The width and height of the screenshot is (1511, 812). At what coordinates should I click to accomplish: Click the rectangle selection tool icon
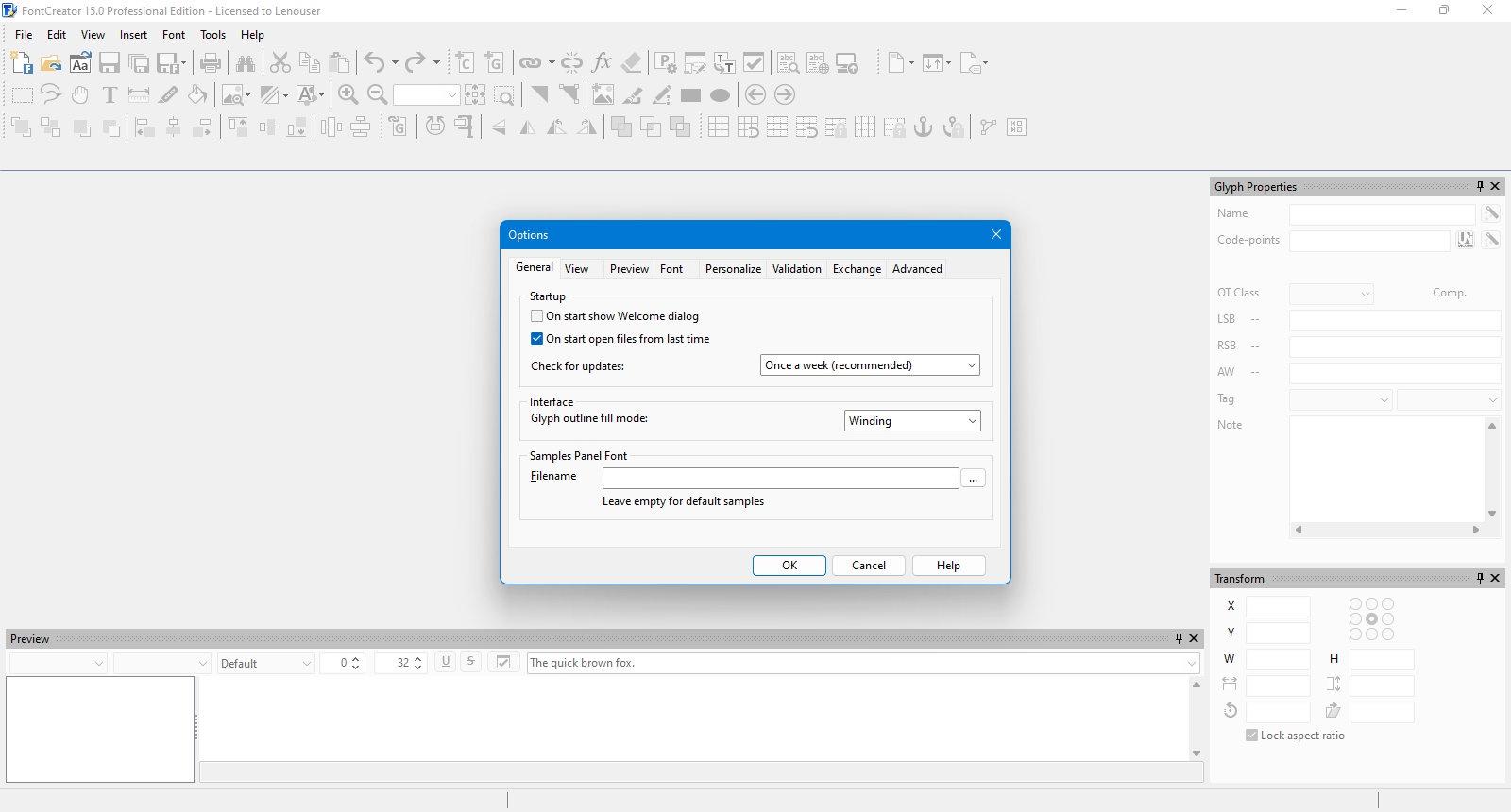point(21,95)
